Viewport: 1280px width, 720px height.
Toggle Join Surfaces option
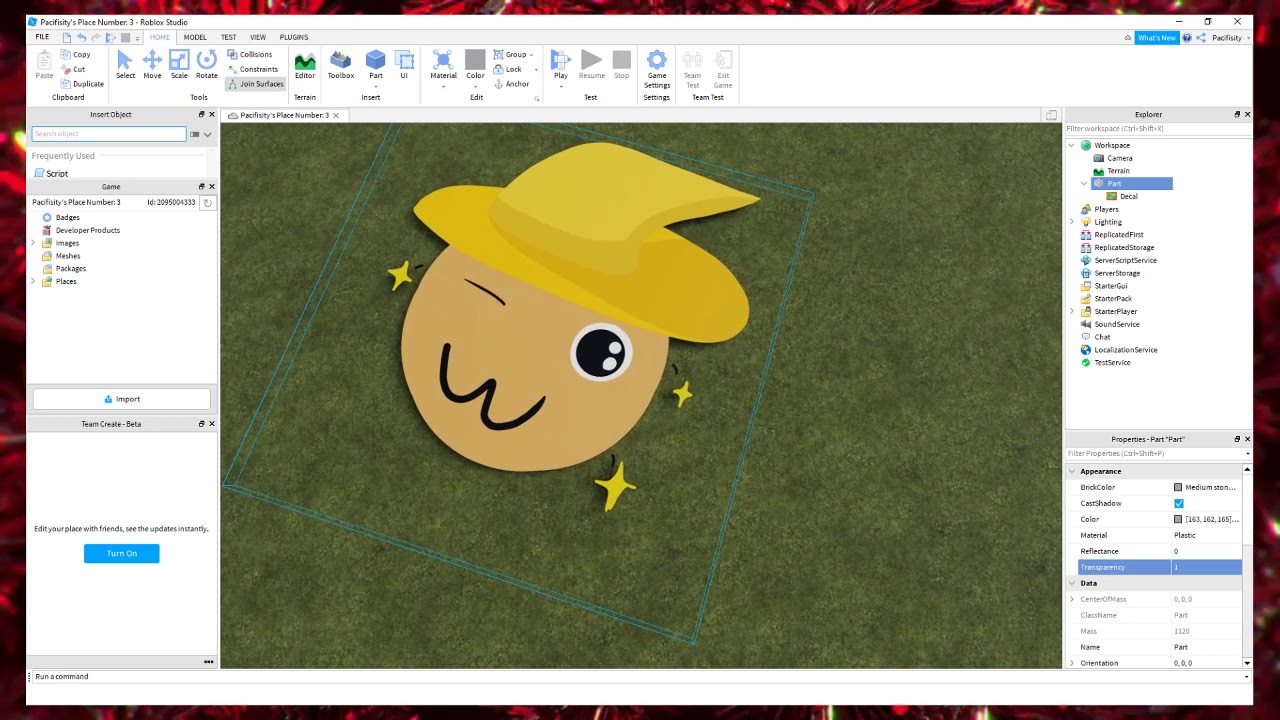255,84
